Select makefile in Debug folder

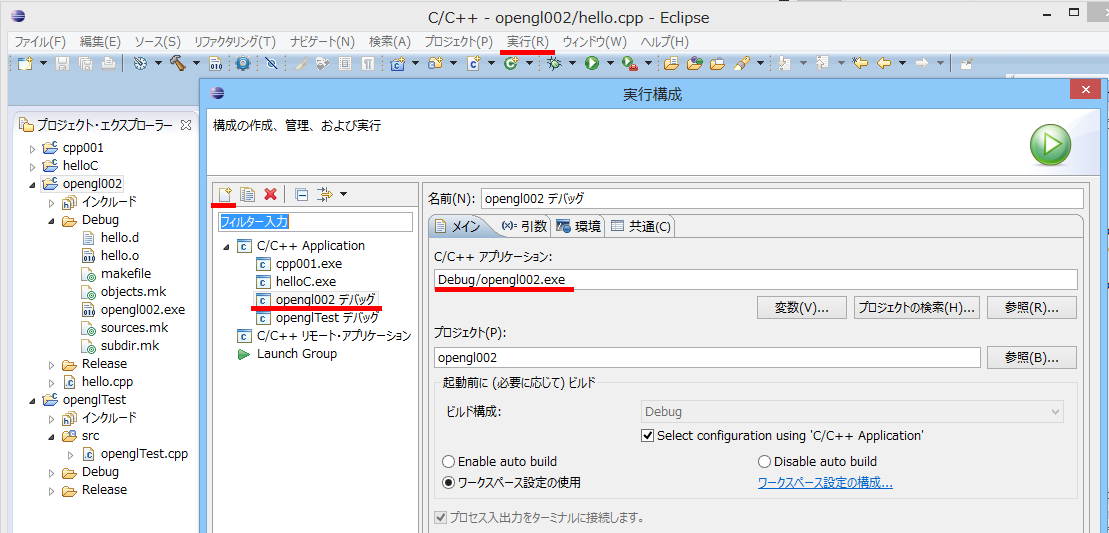tap(116, 274)
